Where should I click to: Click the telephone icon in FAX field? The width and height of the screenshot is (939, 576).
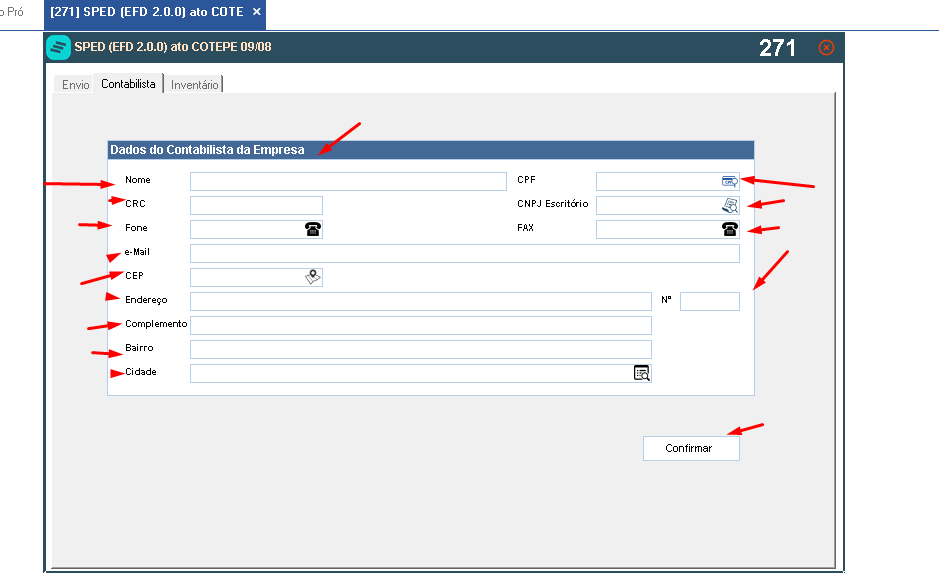click(x=729, y=229)
